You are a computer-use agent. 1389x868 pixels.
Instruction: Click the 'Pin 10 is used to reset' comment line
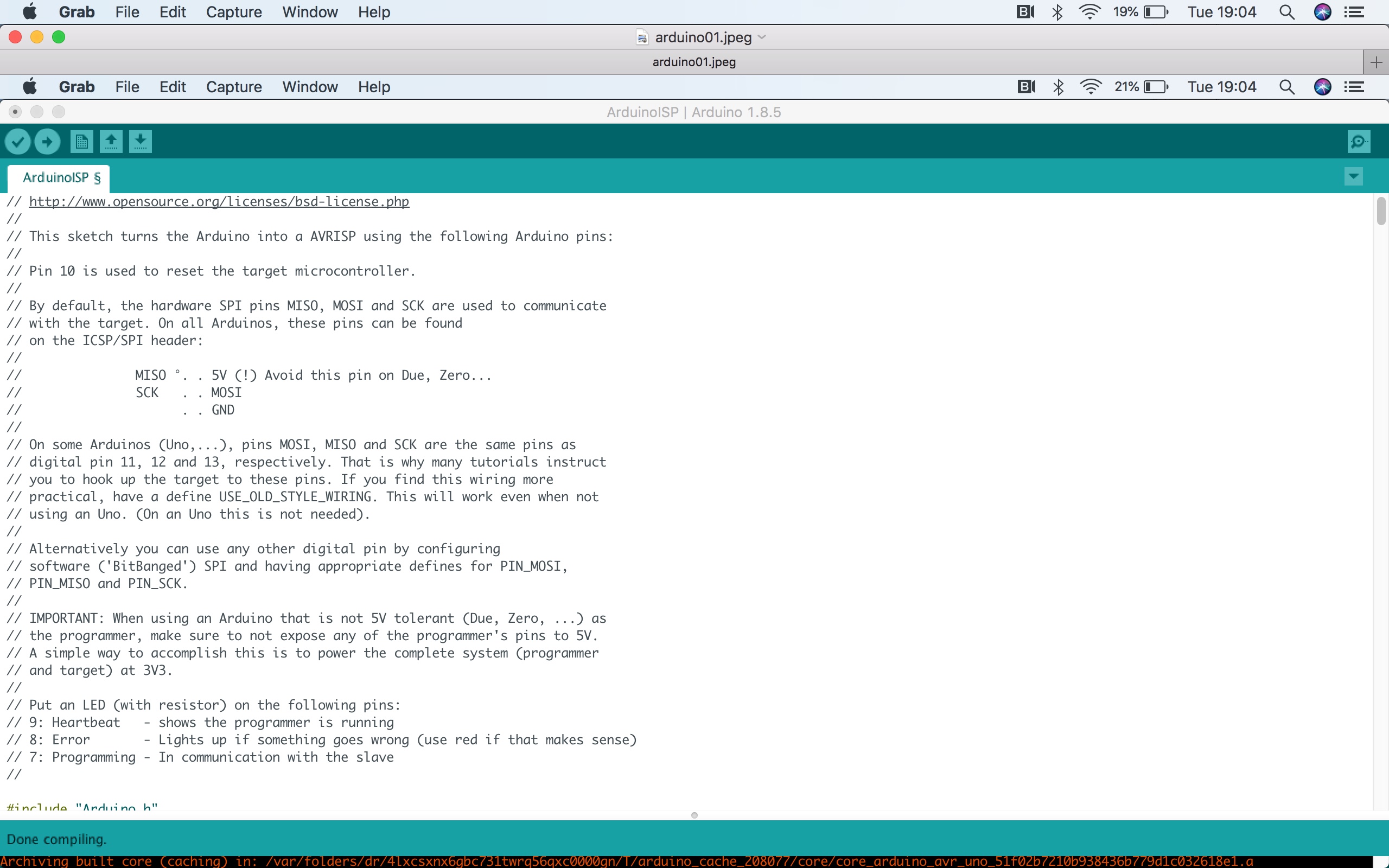[x=211, y=271]
